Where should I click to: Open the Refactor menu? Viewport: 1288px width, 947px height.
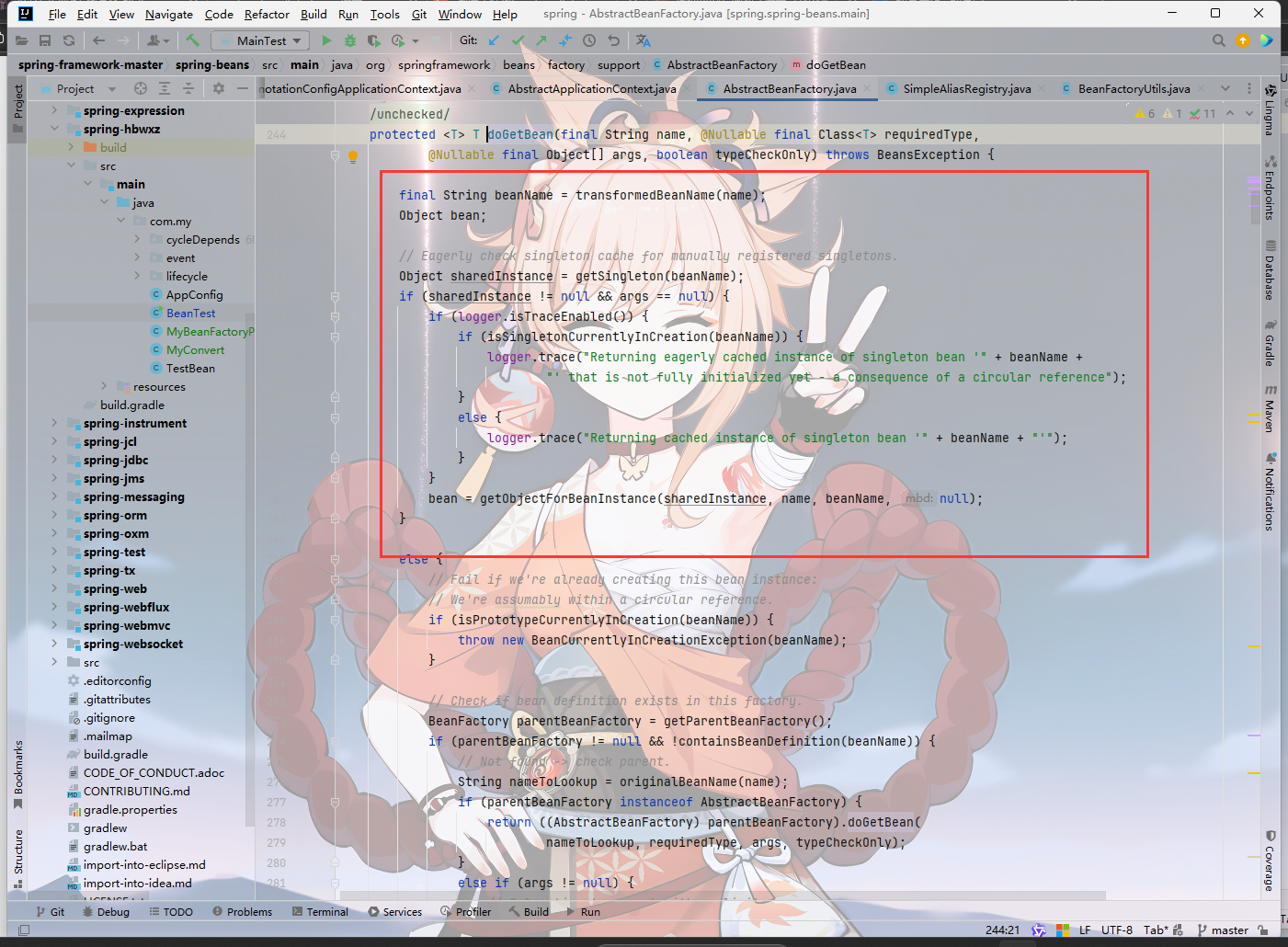click(267, 14)
